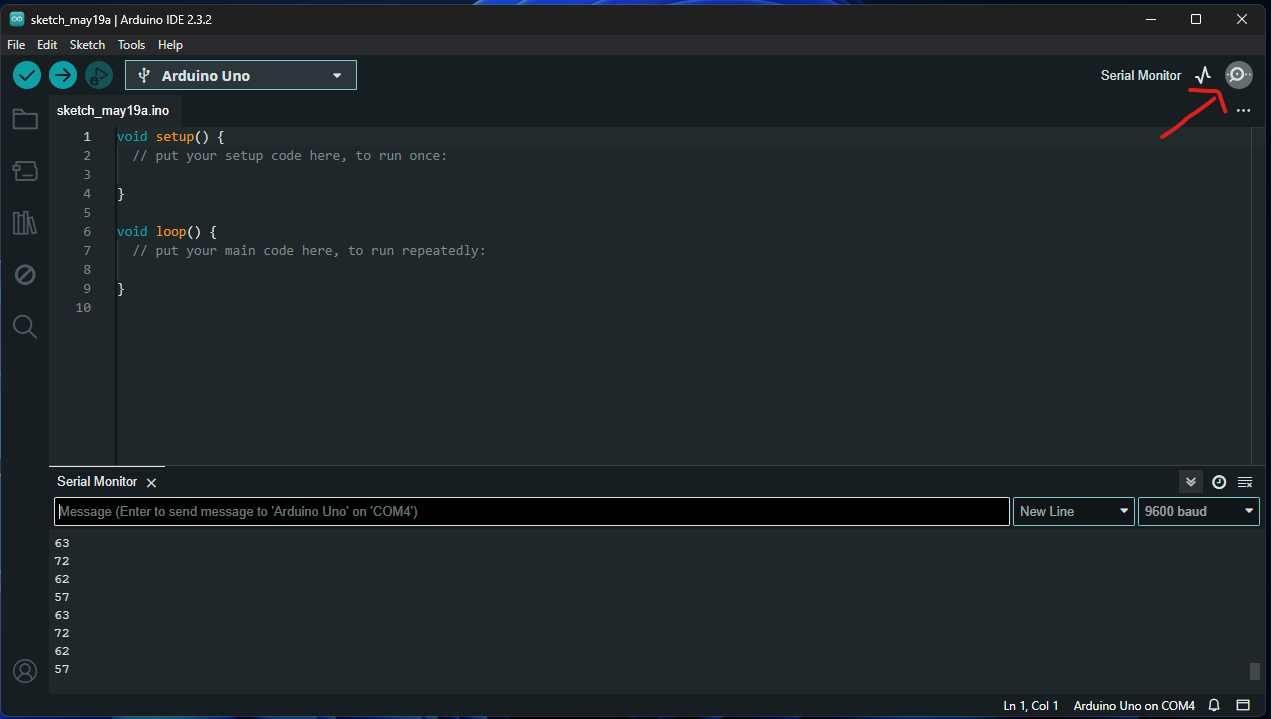Screen dimensions: 1271x719
Task: Open the Library Manager books icon
Action: coord(25,223)
